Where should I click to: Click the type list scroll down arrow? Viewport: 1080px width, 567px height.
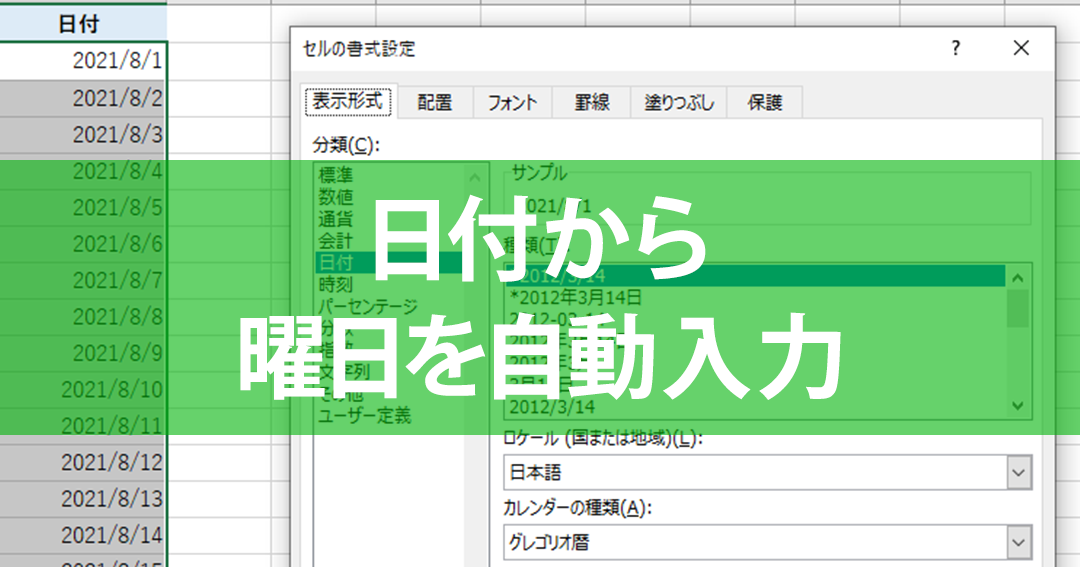tap(1018, 406)
